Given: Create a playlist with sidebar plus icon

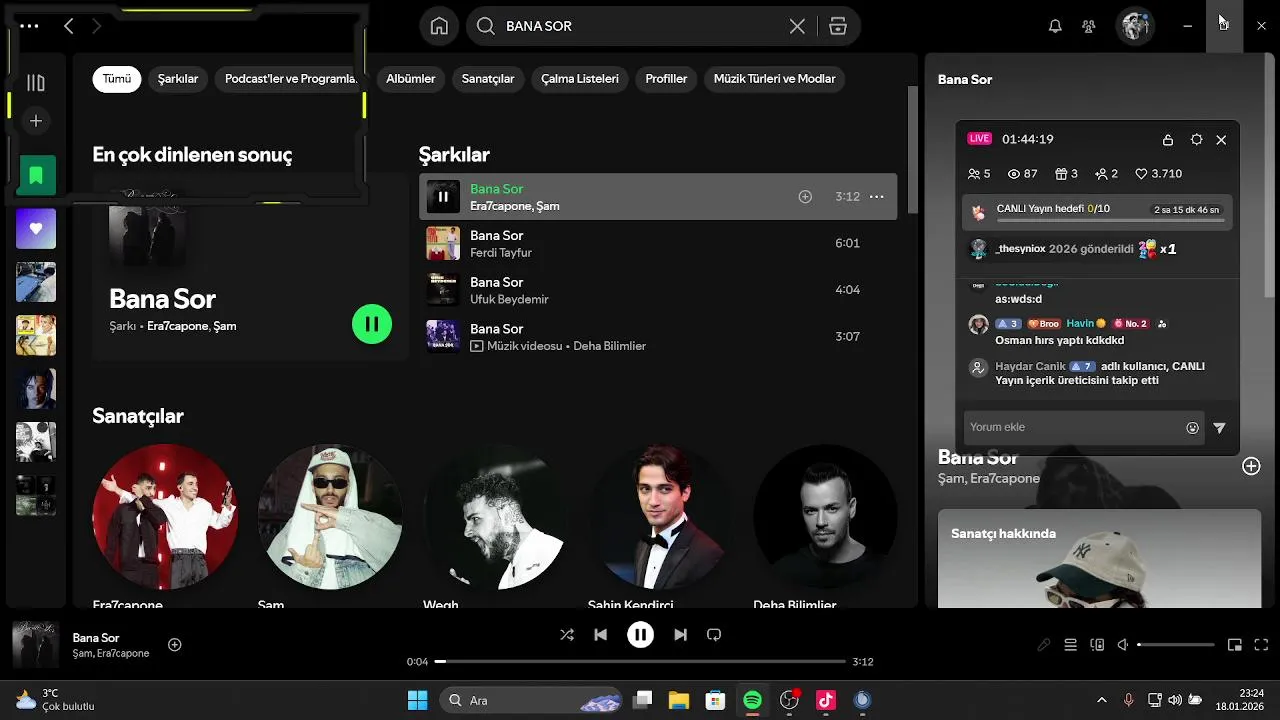Looking at the screenshot, I should pyautogui.click(x=36, y=121).
